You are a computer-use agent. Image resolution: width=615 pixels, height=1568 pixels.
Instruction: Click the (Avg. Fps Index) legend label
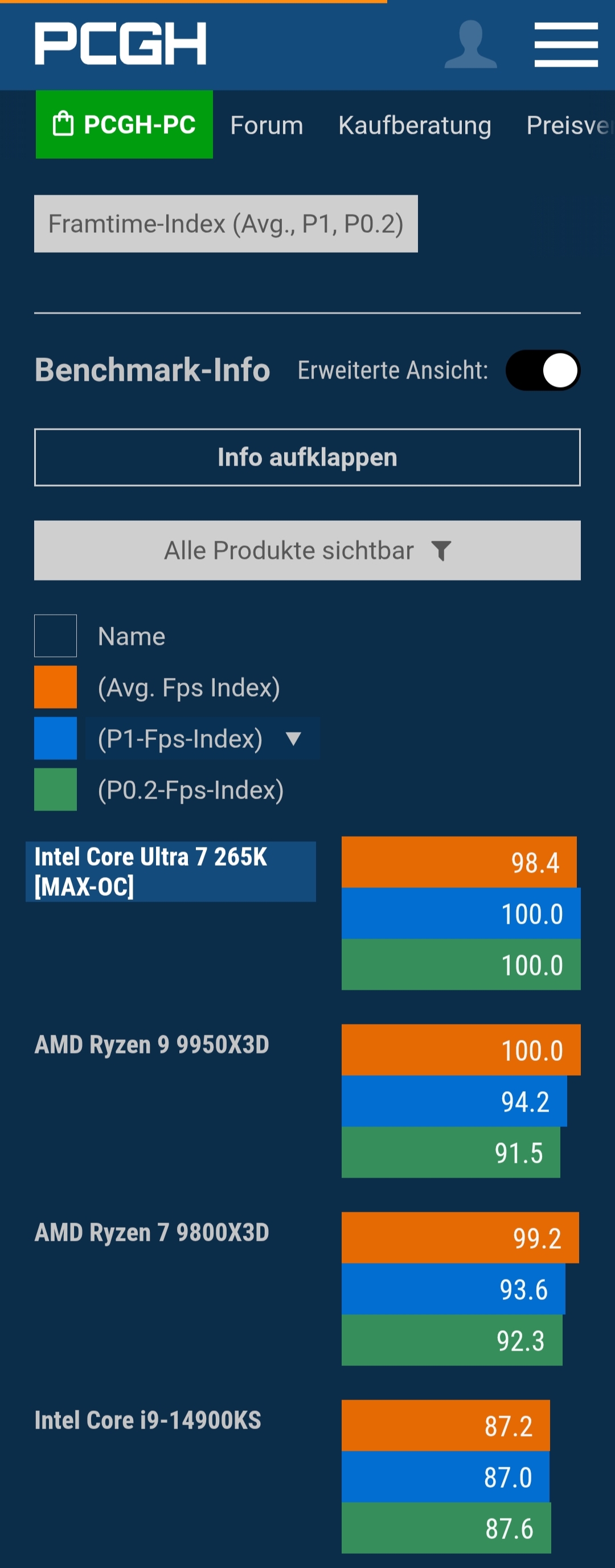point(188,687)
